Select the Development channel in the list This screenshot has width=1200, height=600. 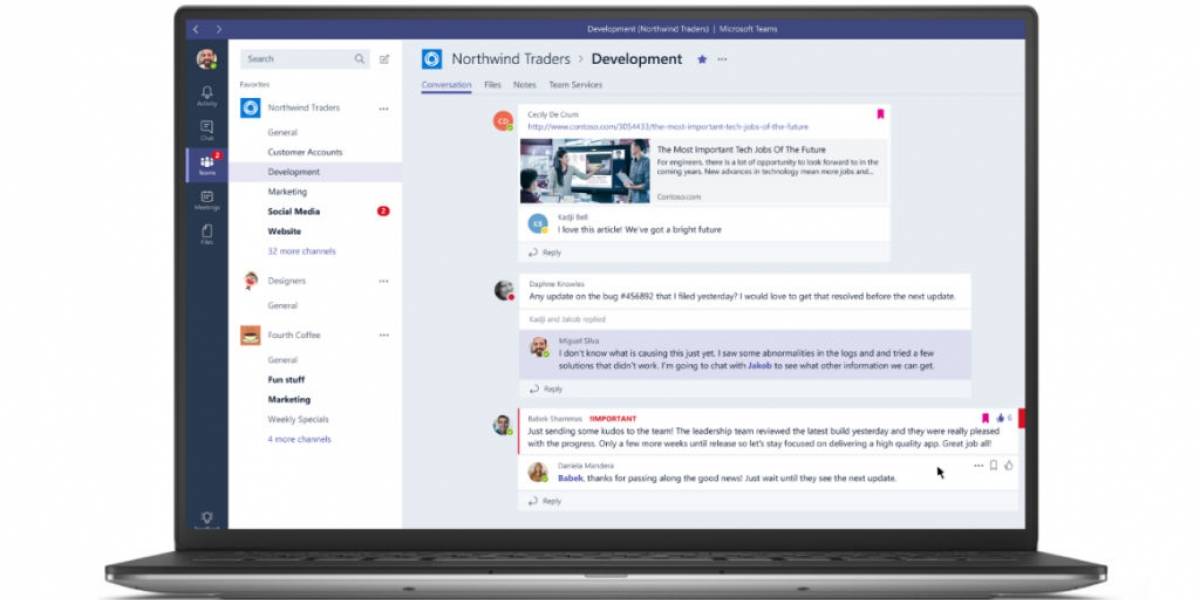click(315, 172)
